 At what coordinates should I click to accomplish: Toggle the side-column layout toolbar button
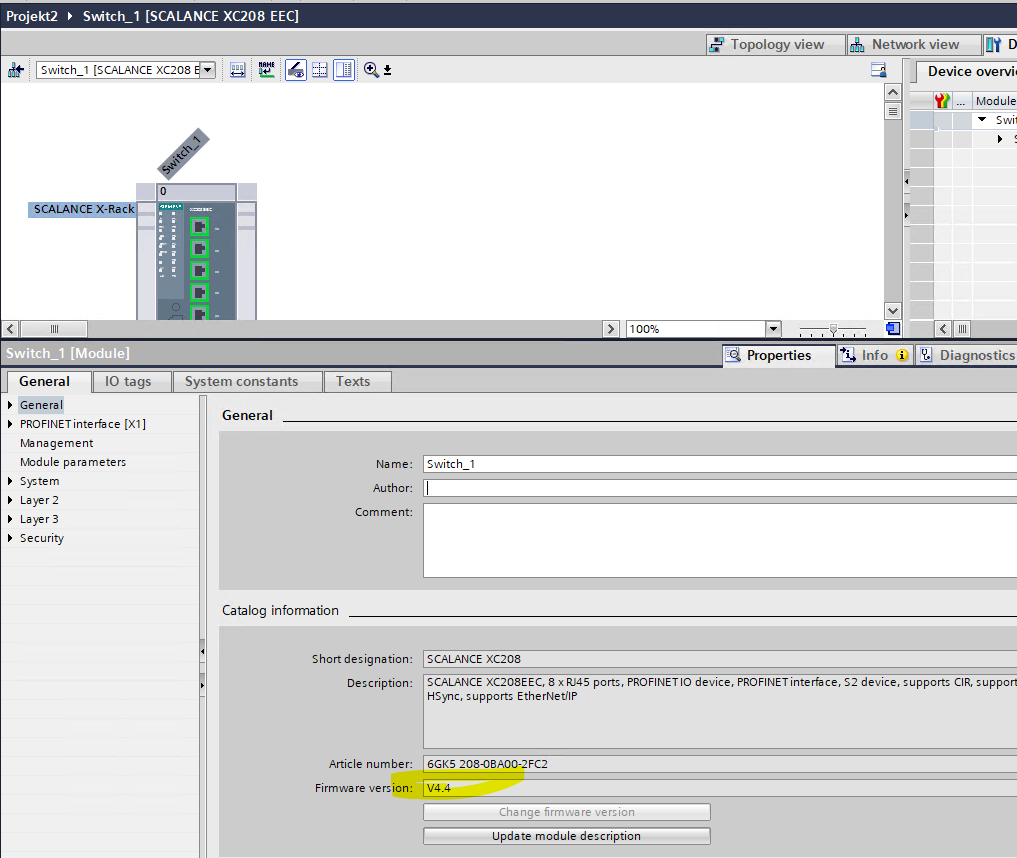tap(344, 70)
